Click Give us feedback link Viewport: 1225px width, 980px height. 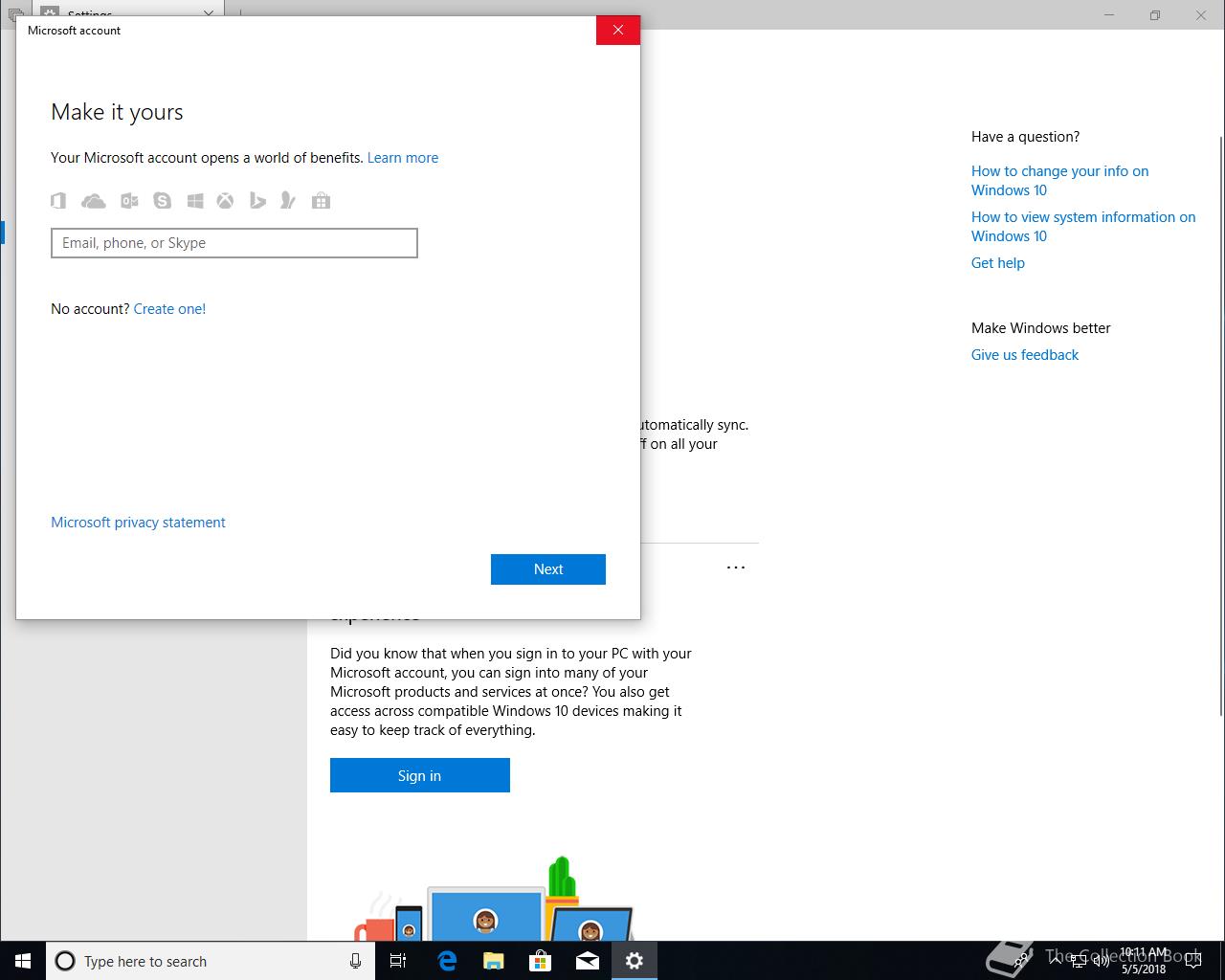tap(1025, 355)
